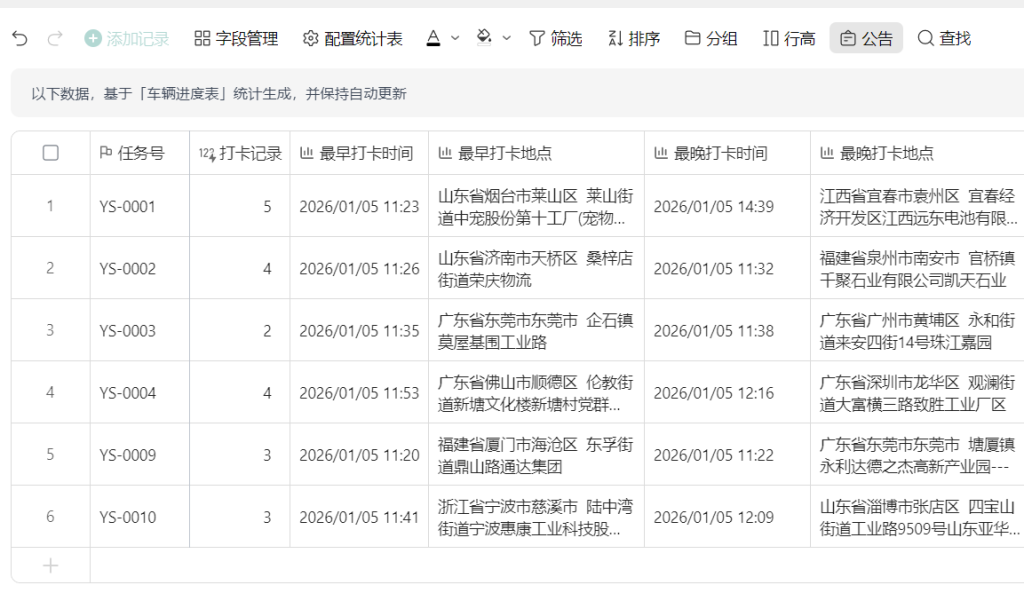The width and height of the screenshot is (1024, 601).
Task: Select the 山东省烟台市莱山区 location cell
Action: tap(536, 206)
